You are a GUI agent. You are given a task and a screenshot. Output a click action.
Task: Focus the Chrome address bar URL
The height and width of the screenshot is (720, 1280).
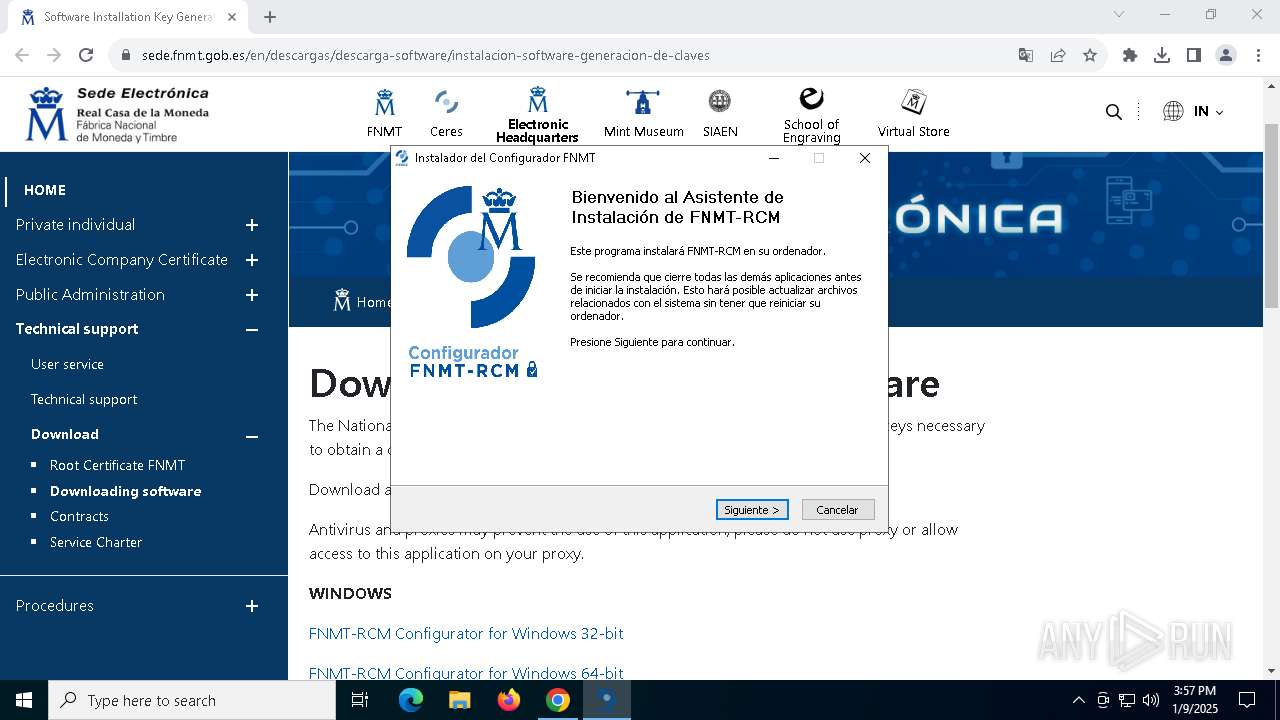tap(426, 55)
